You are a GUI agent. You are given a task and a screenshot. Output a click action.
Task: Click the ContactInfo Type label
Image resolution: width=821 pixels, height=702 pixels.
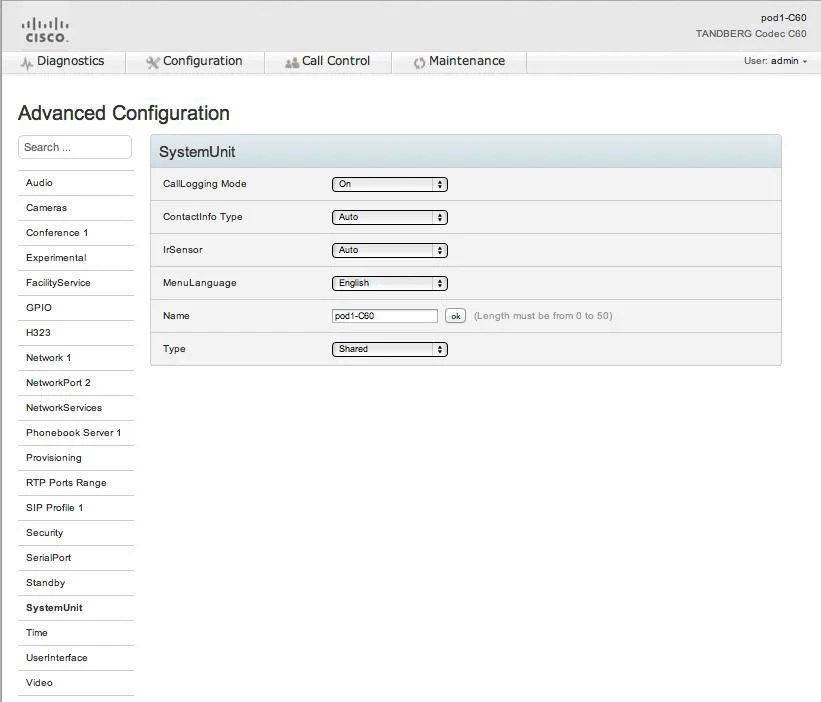point(203,217)
